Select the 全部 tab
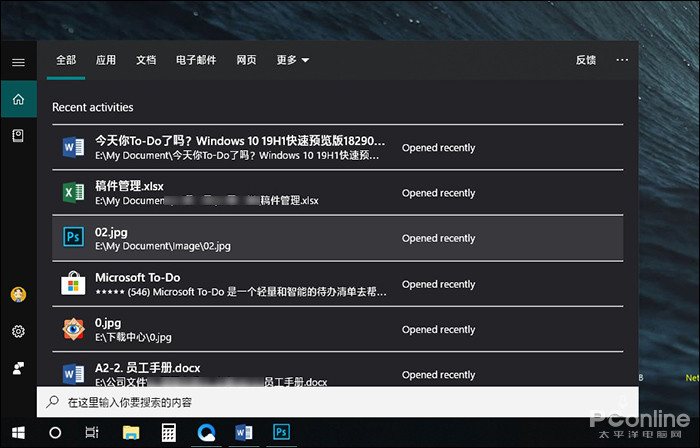The width and height of the screenshot is (700, 448). 66,60
